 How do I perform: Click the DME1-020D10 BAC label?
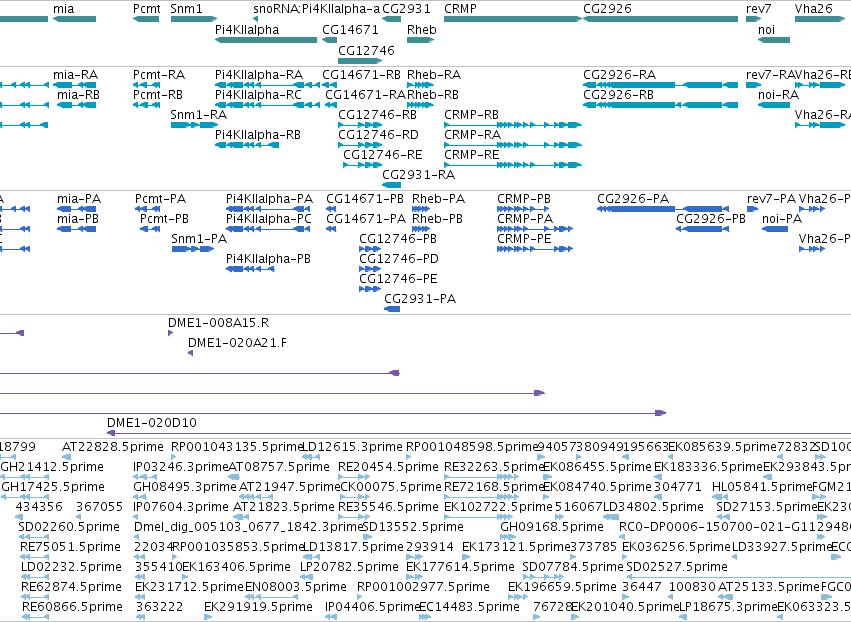(x=152, y=423)
